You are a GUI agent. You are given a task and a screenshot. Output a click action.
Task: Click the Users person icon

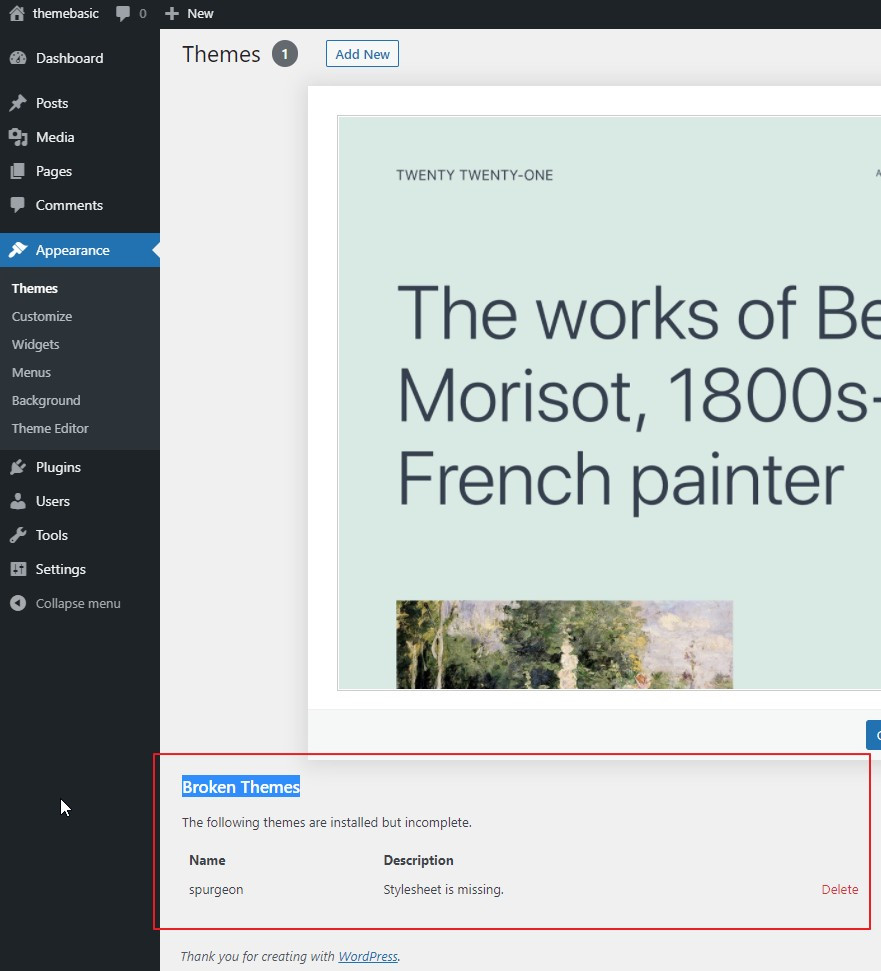[18, 501]
